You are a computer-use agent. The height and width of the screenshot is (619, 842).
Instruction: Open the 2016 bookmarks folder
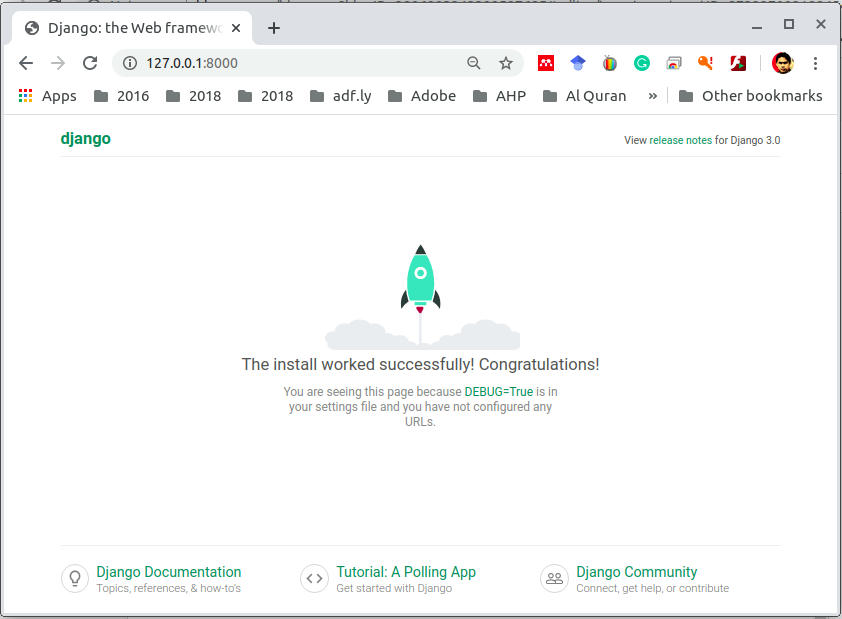[x=122, y=96]
